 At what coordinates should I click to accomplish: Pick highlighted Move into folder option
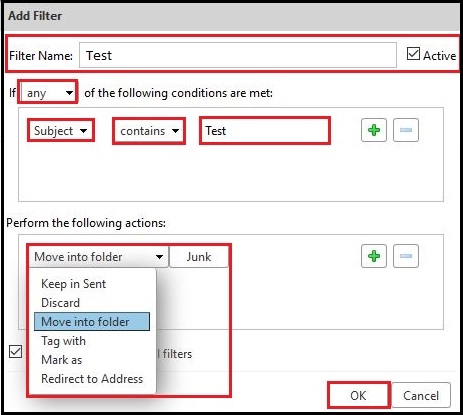92,322
